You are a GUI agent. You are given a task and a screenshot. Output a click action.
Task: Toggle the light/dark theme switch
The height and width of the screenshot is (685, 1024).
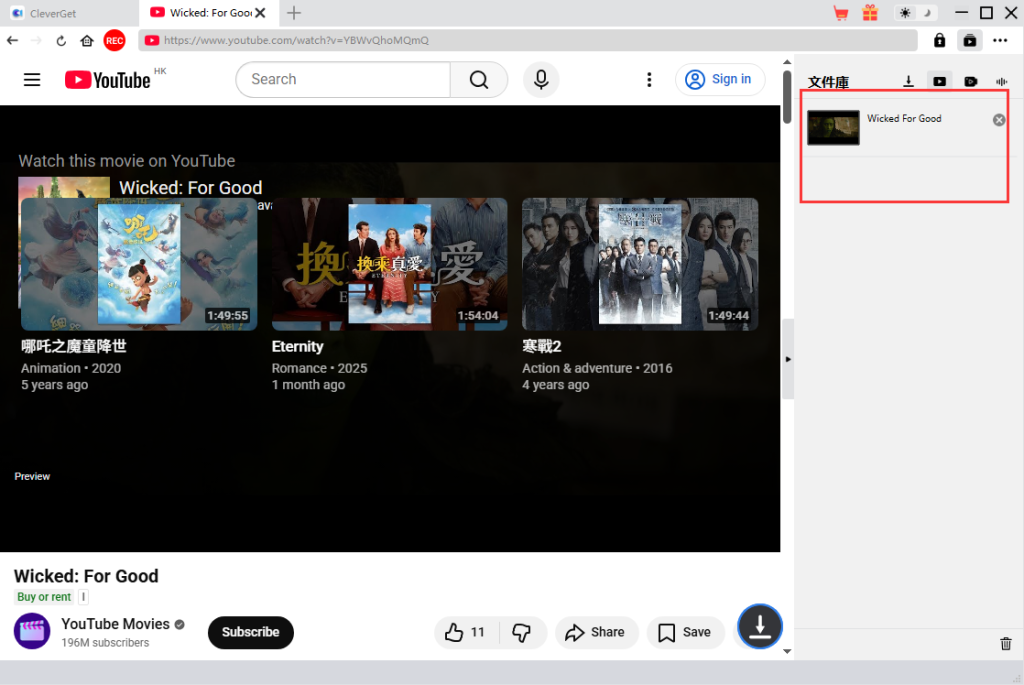coord(916,13)
